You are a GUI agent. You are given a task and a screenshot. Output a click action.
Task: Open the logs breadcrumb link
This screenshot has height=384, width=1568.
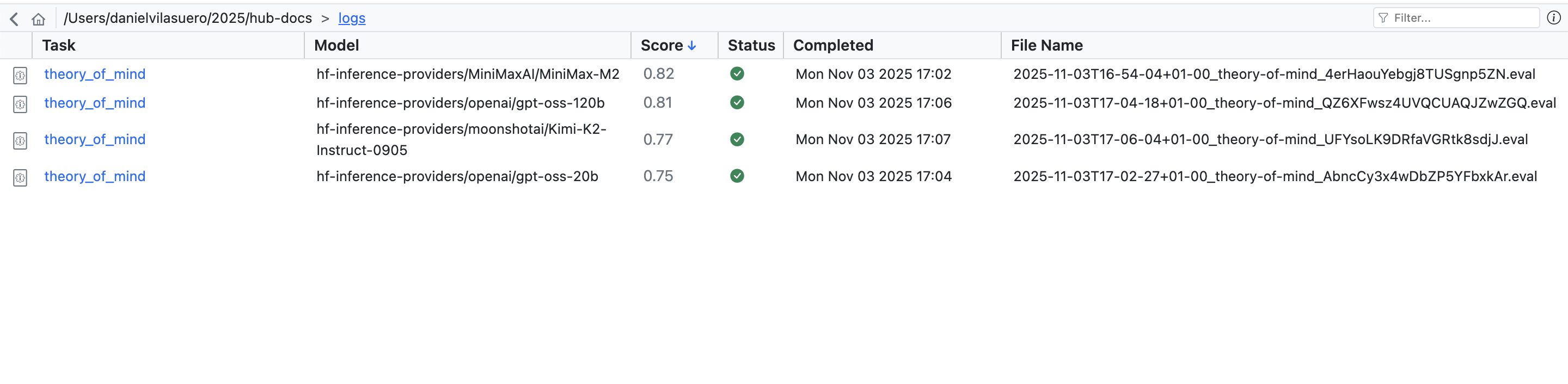coord(351,18)
